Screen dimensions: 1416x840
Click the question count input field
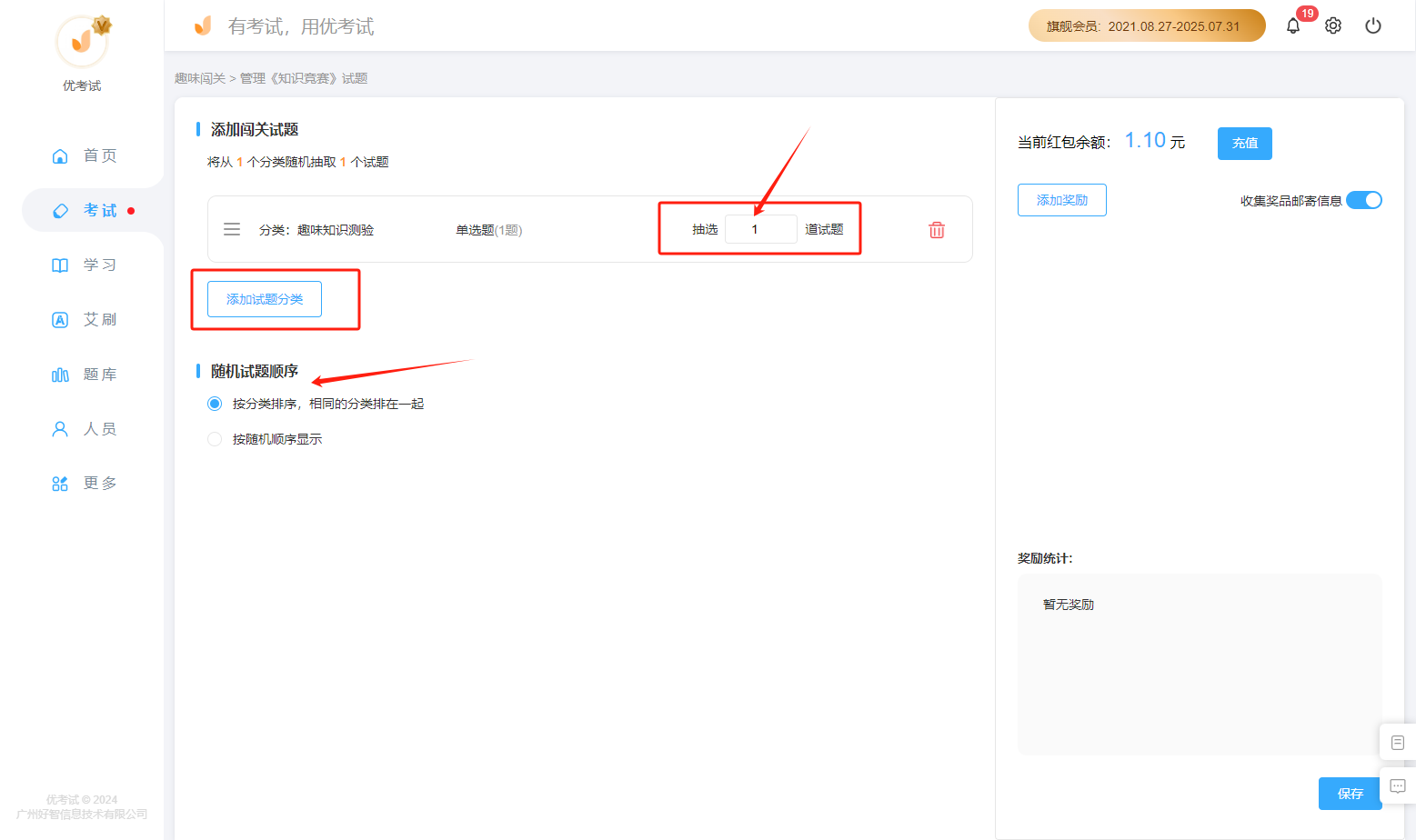coord(760,229)
